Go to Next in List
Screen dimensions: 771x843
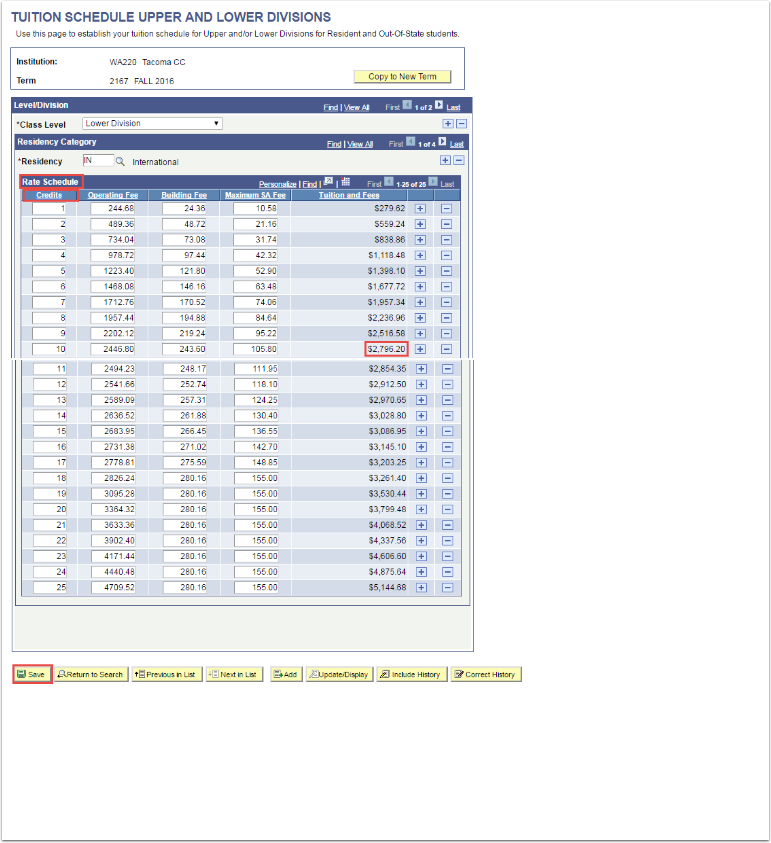(x=234, y=674)
